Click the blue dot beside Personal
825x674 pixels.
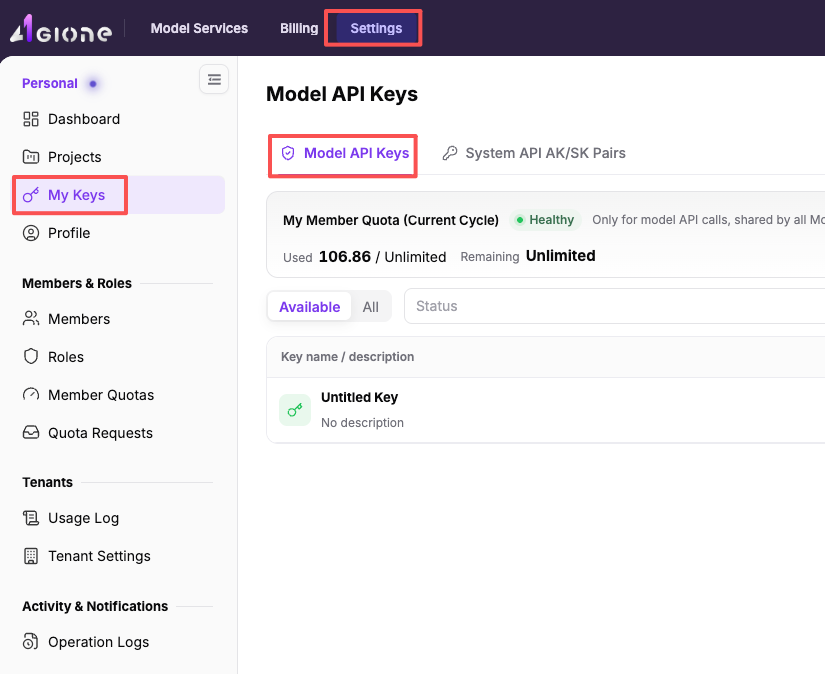coord(93,84)
